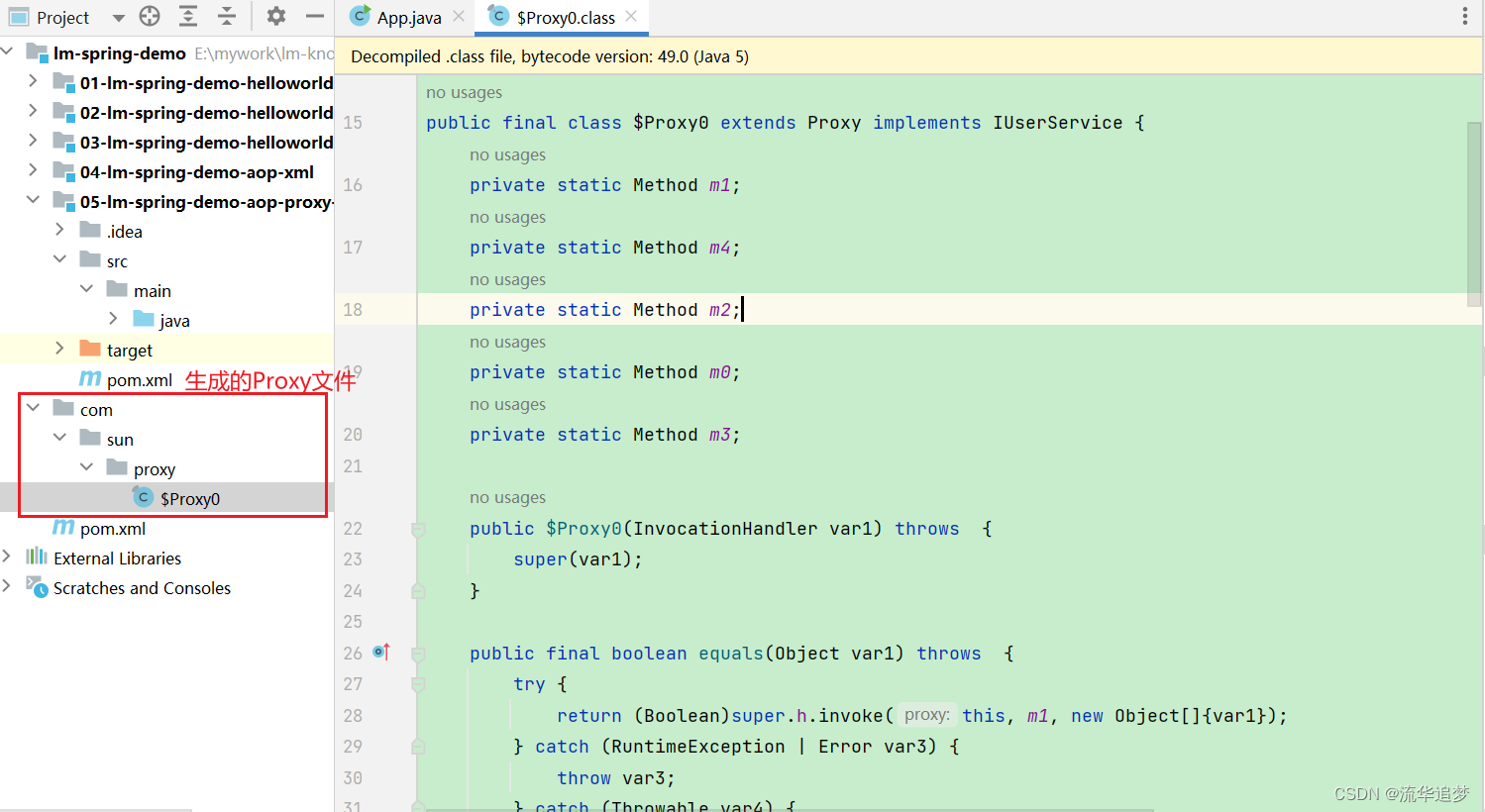Click line number 18 in gutter
Image resolution: width=1485 pixels, height=812 pixels.
point(353,309)
